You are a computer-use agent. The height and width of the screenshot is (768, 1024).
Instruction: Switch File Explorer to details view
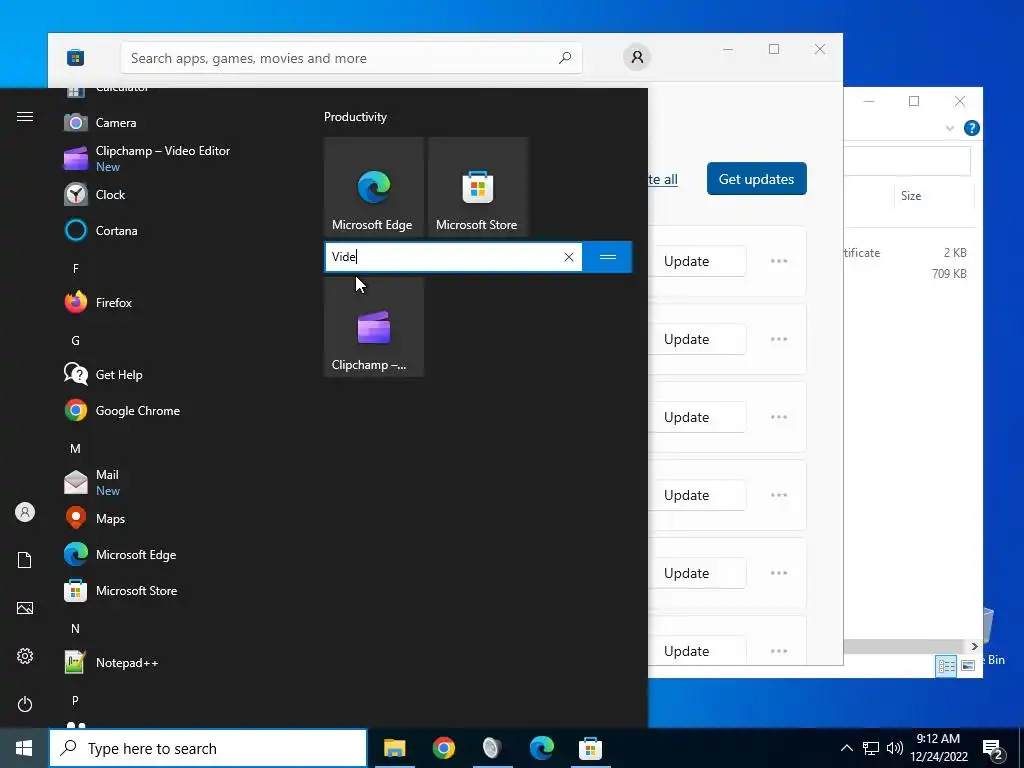[x=946, y=665]
